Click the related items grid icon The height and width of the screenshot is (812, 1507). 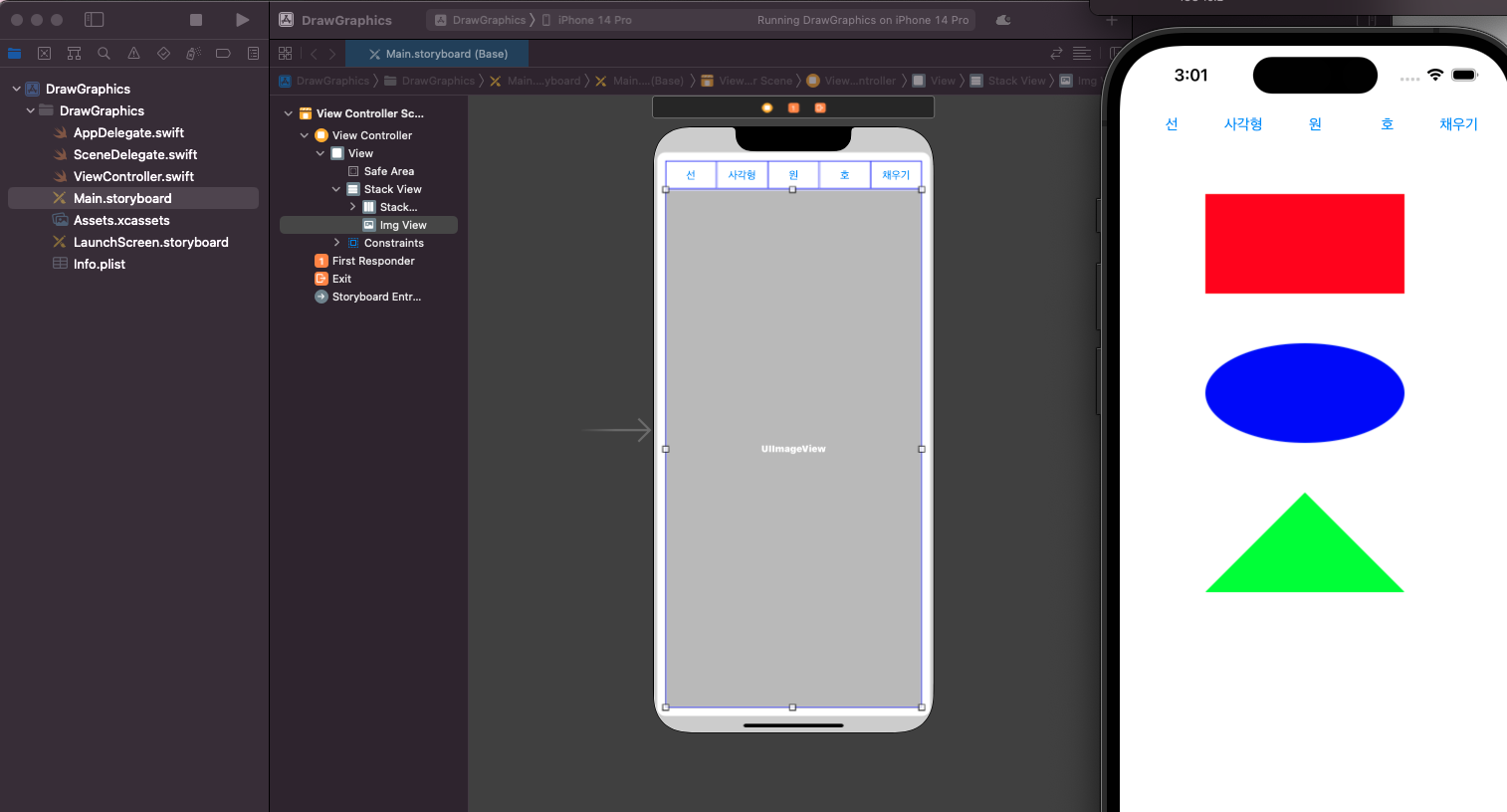(286, 54)
